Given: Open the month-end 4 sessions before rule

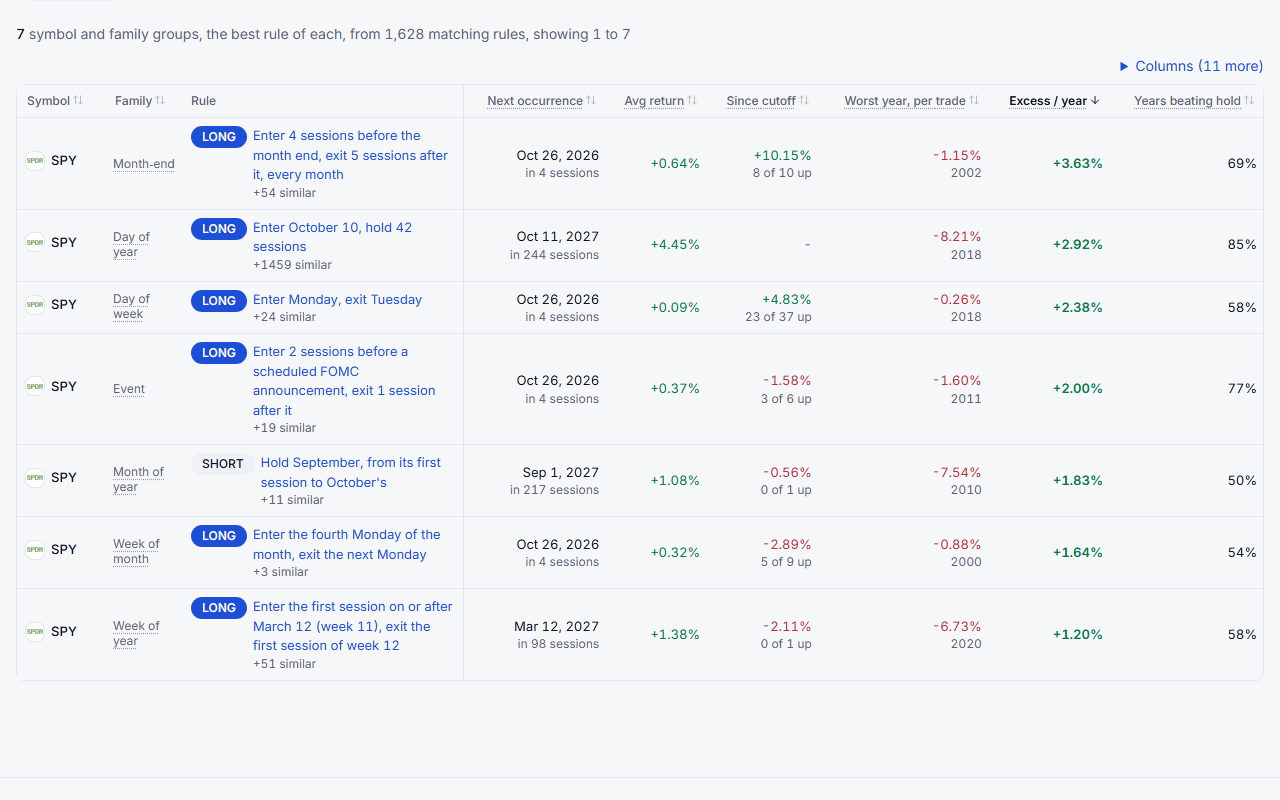Looking at the screenshot, I should point(350,155).
